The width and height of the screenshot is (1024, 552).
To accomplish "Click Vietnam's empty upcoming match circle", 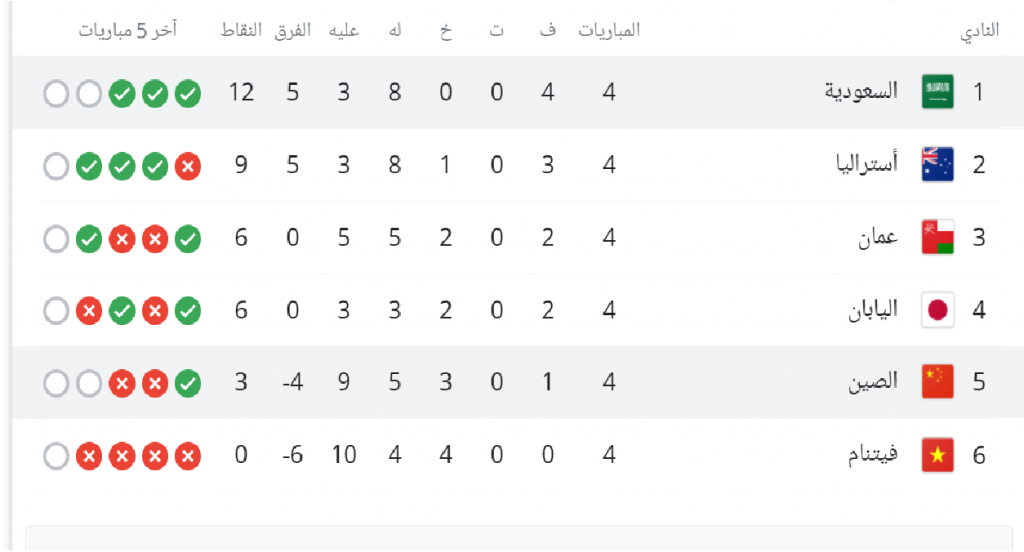I will 56,456.
